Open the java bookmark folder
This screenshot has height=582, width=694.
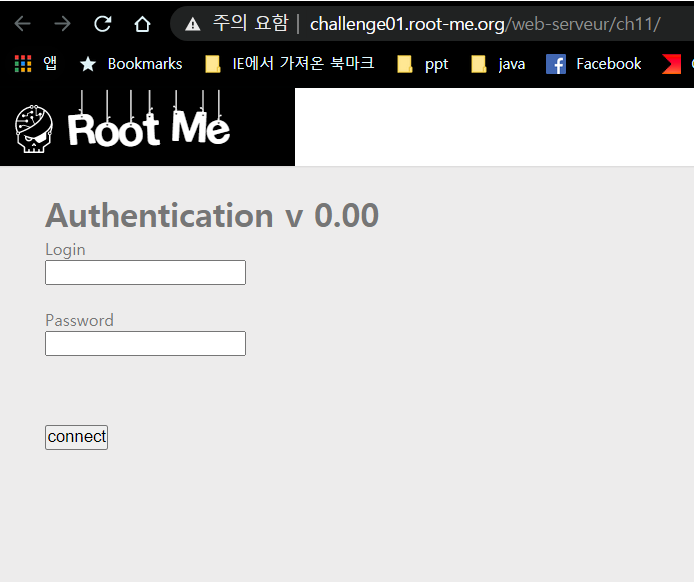498,64
